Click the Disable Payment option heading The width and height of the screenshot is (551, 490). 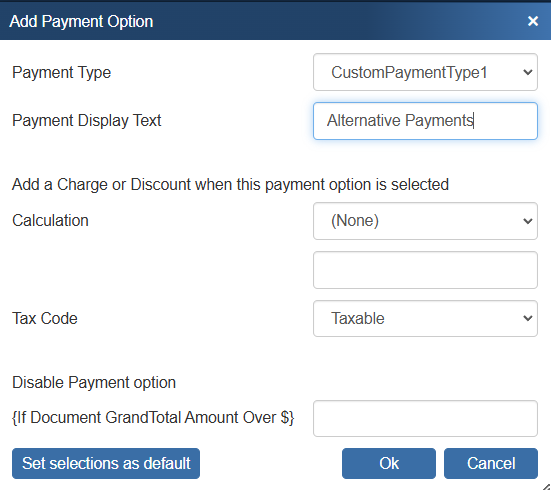(94, 382)
